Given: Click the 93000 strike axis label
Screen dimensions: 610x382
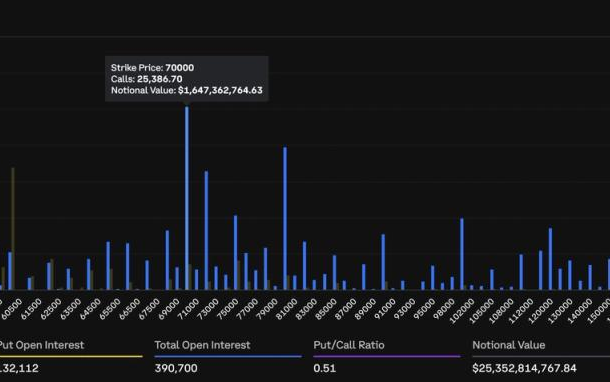Looking at the screenshot, I should pyautogui.click(x=405, y=309).
